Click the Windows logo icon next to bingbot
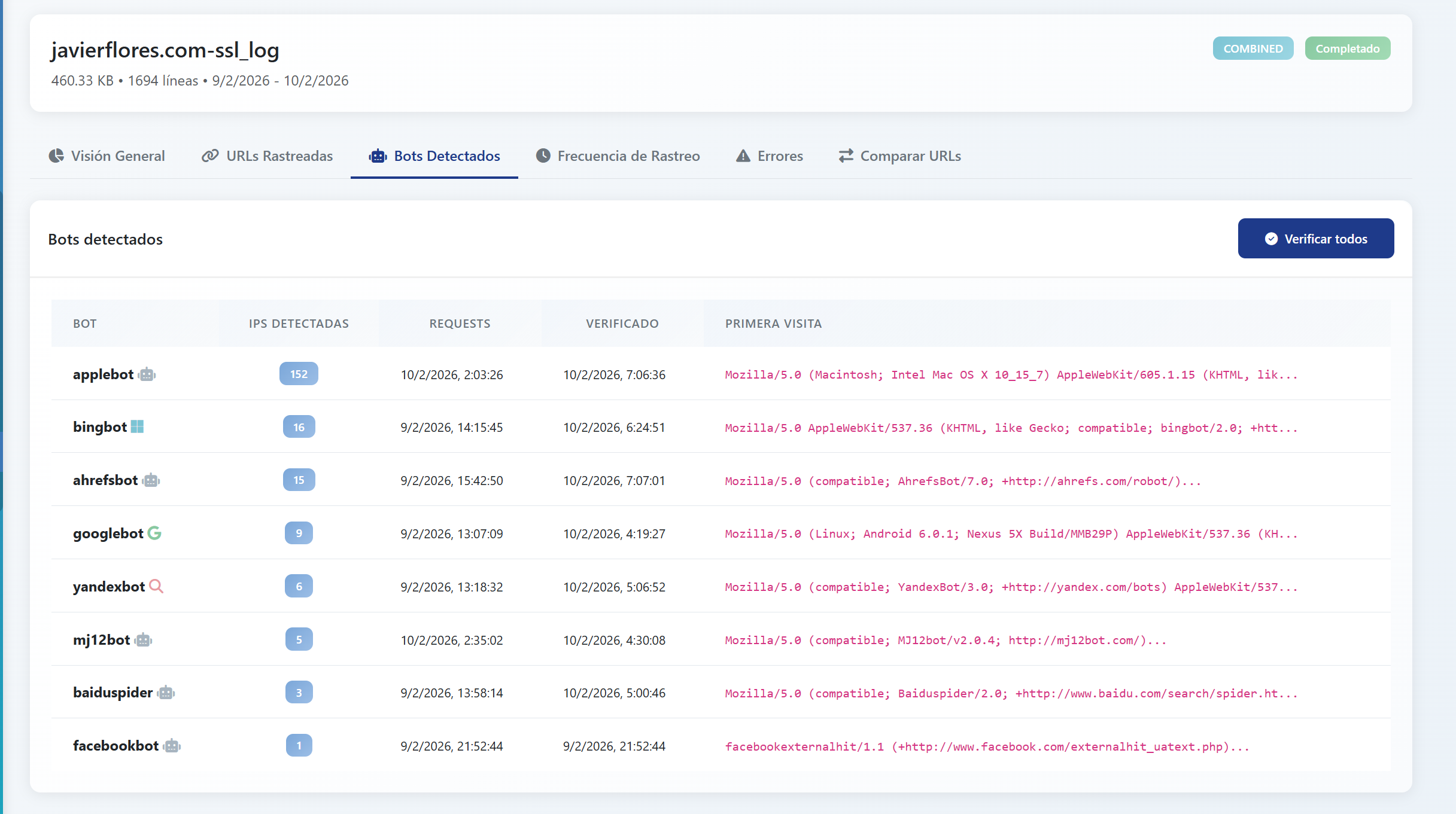 coord(137,427)
